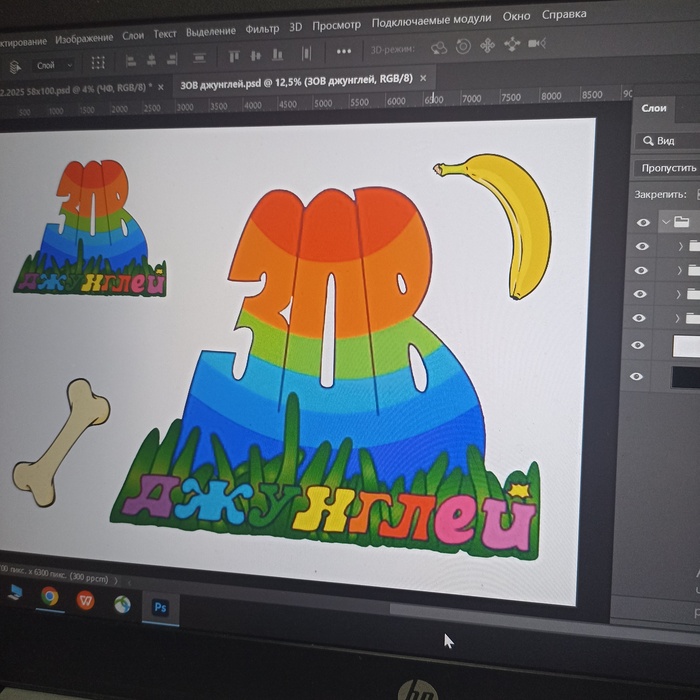Open the Вид layer filter dropdown
The height and width of the screenshot is (700, 700).
coord(667,141)
